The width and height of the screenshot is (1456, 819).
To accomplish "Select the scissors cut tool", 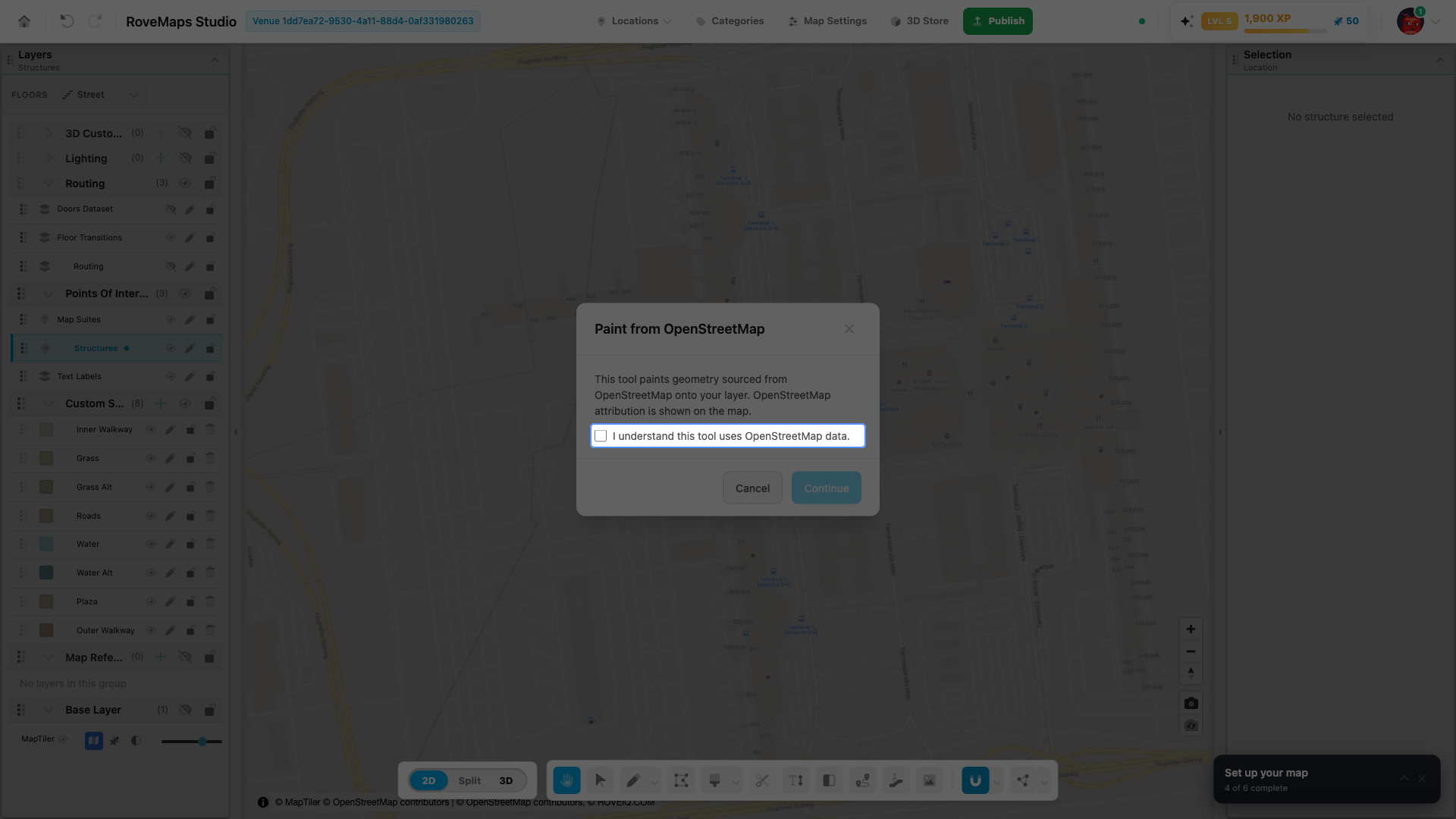I will (762, 780).
